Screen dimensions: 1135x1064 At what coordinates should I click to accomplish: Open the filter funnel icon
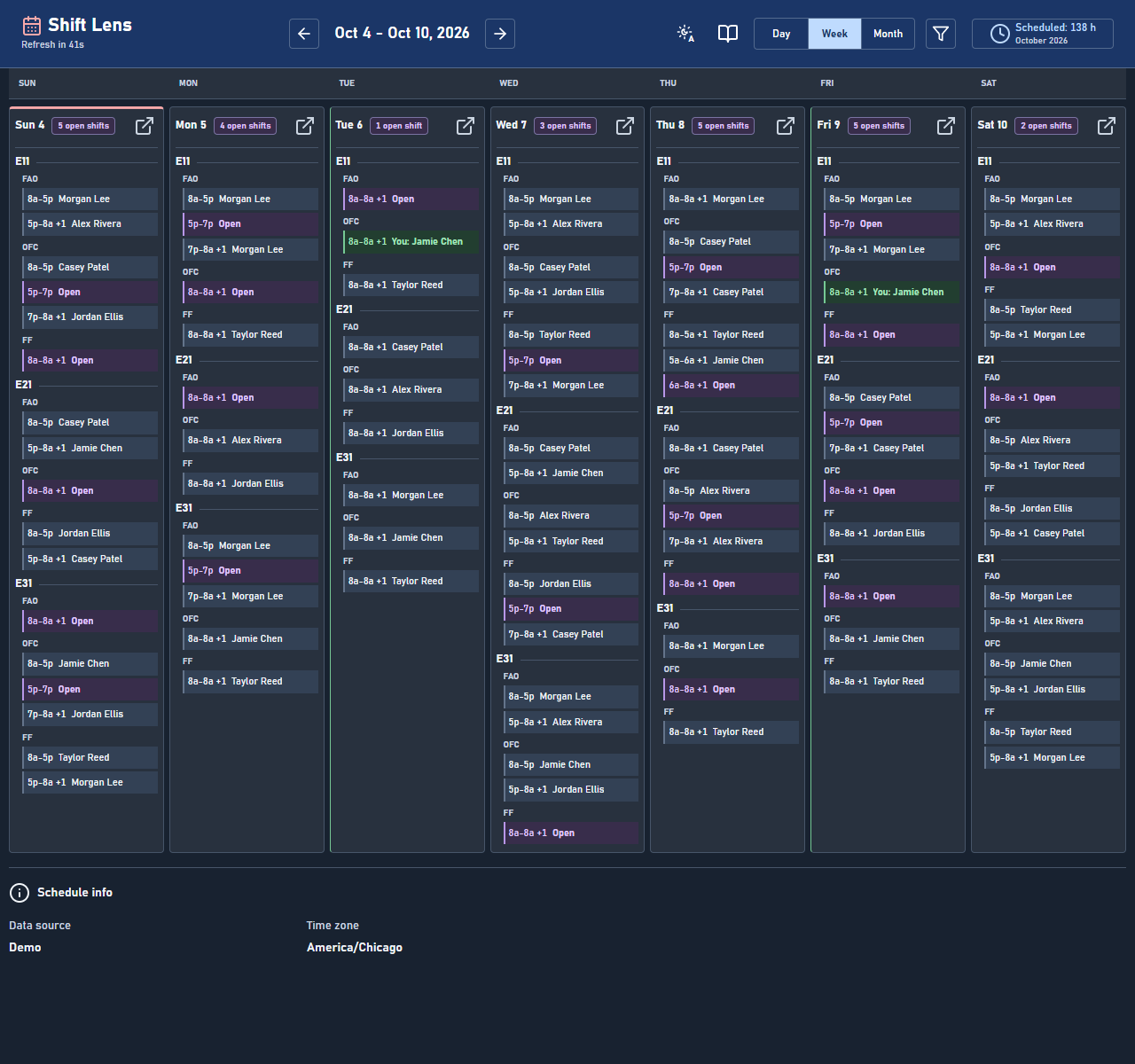tap(941, 34)
